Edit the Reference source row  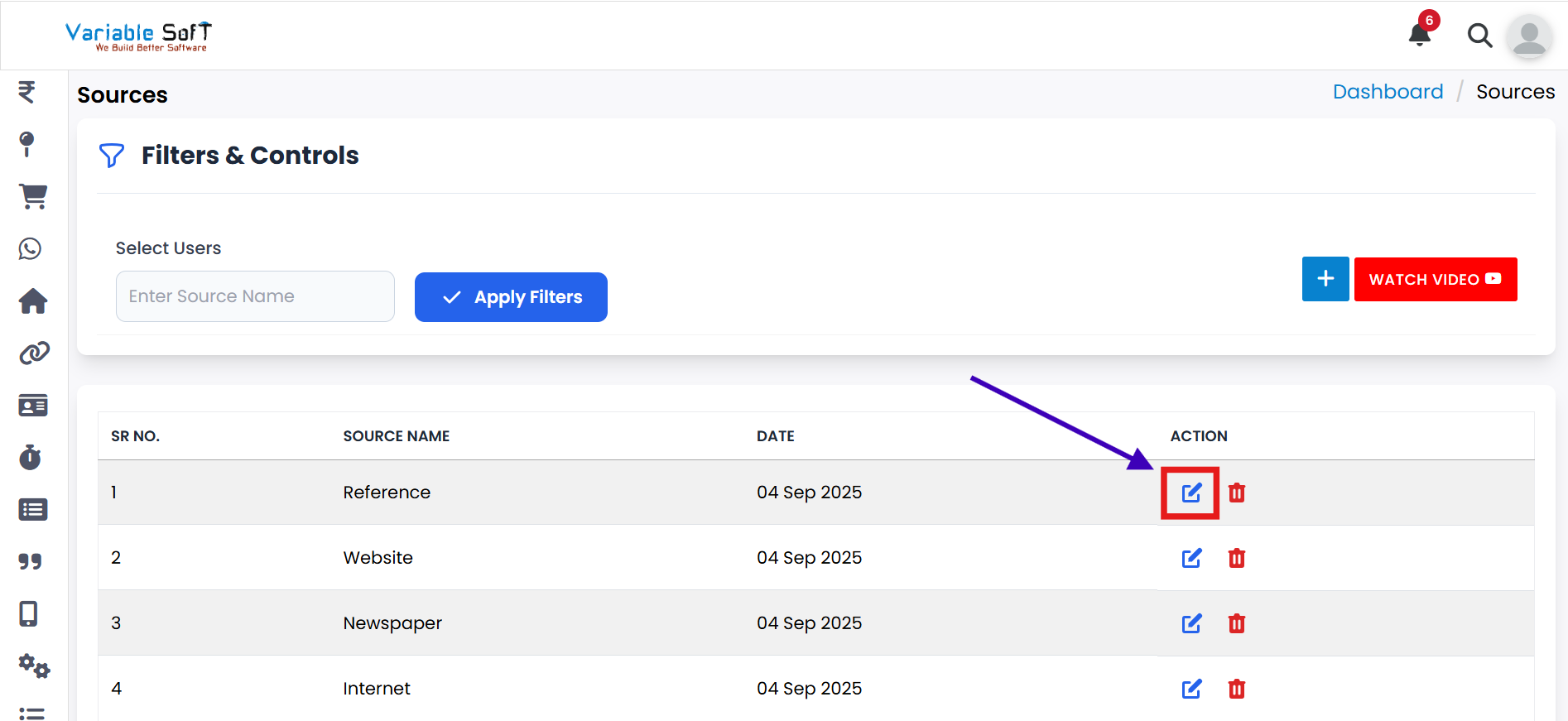tap(1190, 493)
